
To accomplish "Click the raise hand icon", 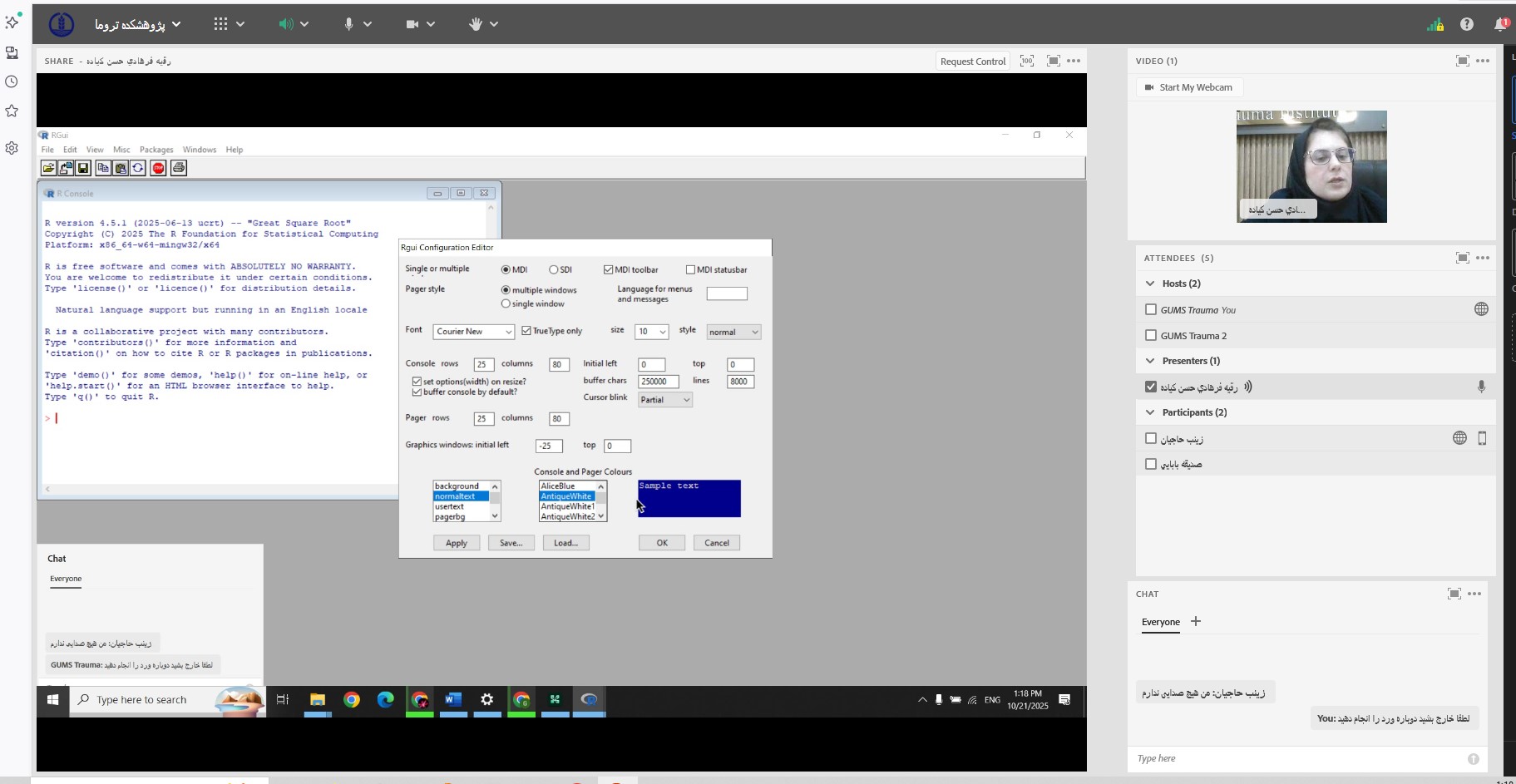I will coord(476,24).
